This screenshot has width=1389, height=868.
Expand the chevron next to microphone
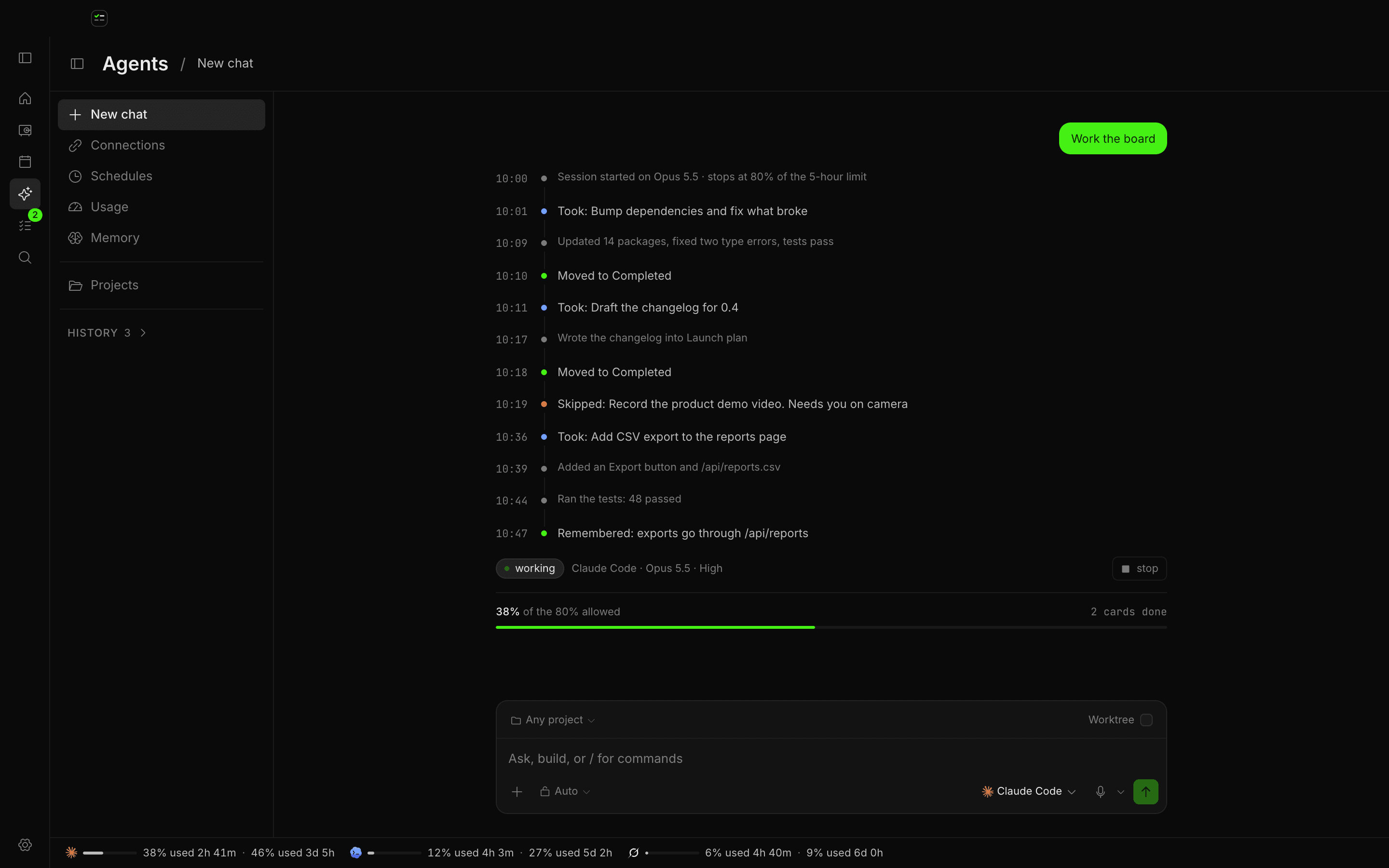click(x=1120, y=792)
